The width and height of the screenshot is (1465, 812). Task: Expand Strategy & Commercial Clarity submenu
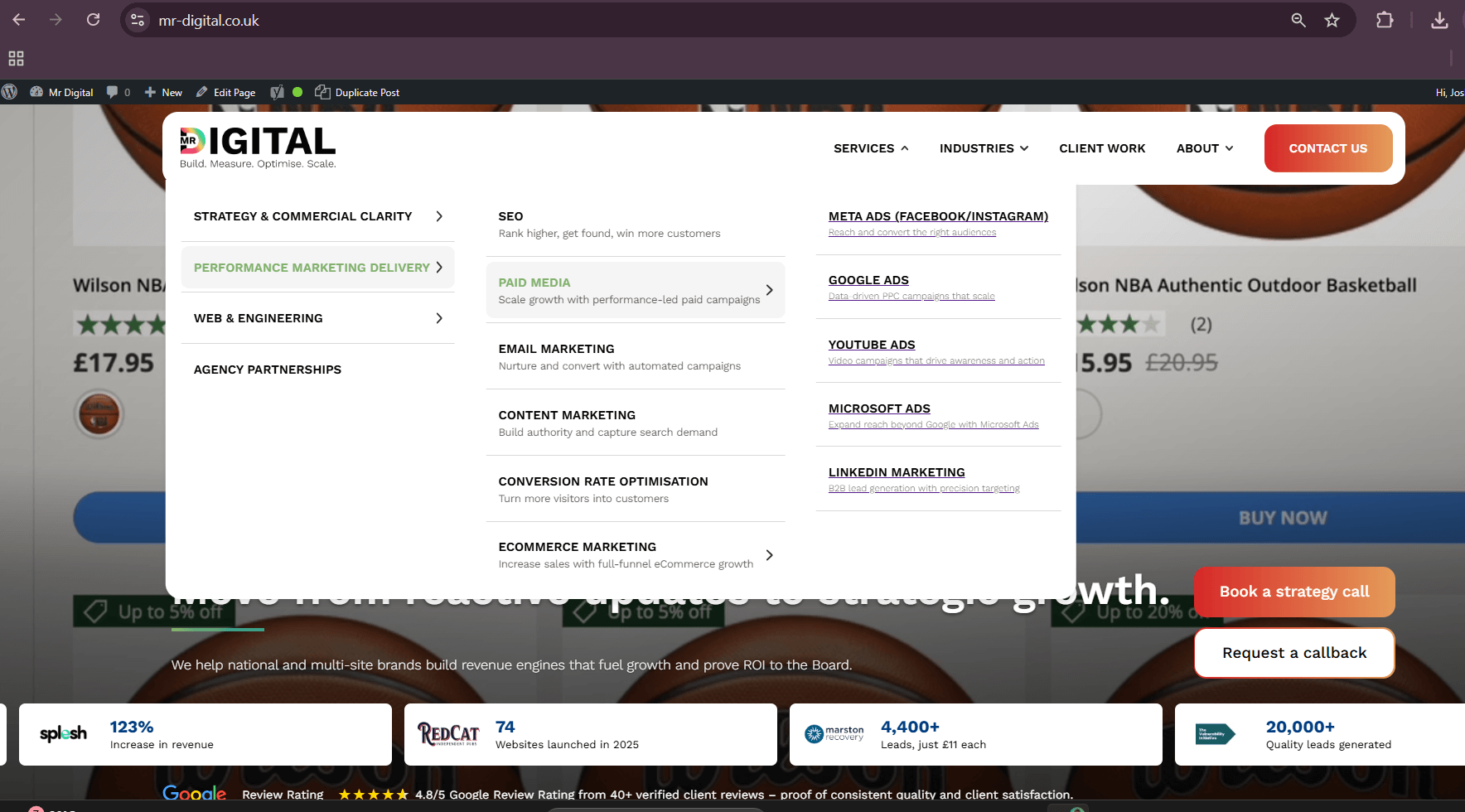pyautogui.click(x=439, y=216)
